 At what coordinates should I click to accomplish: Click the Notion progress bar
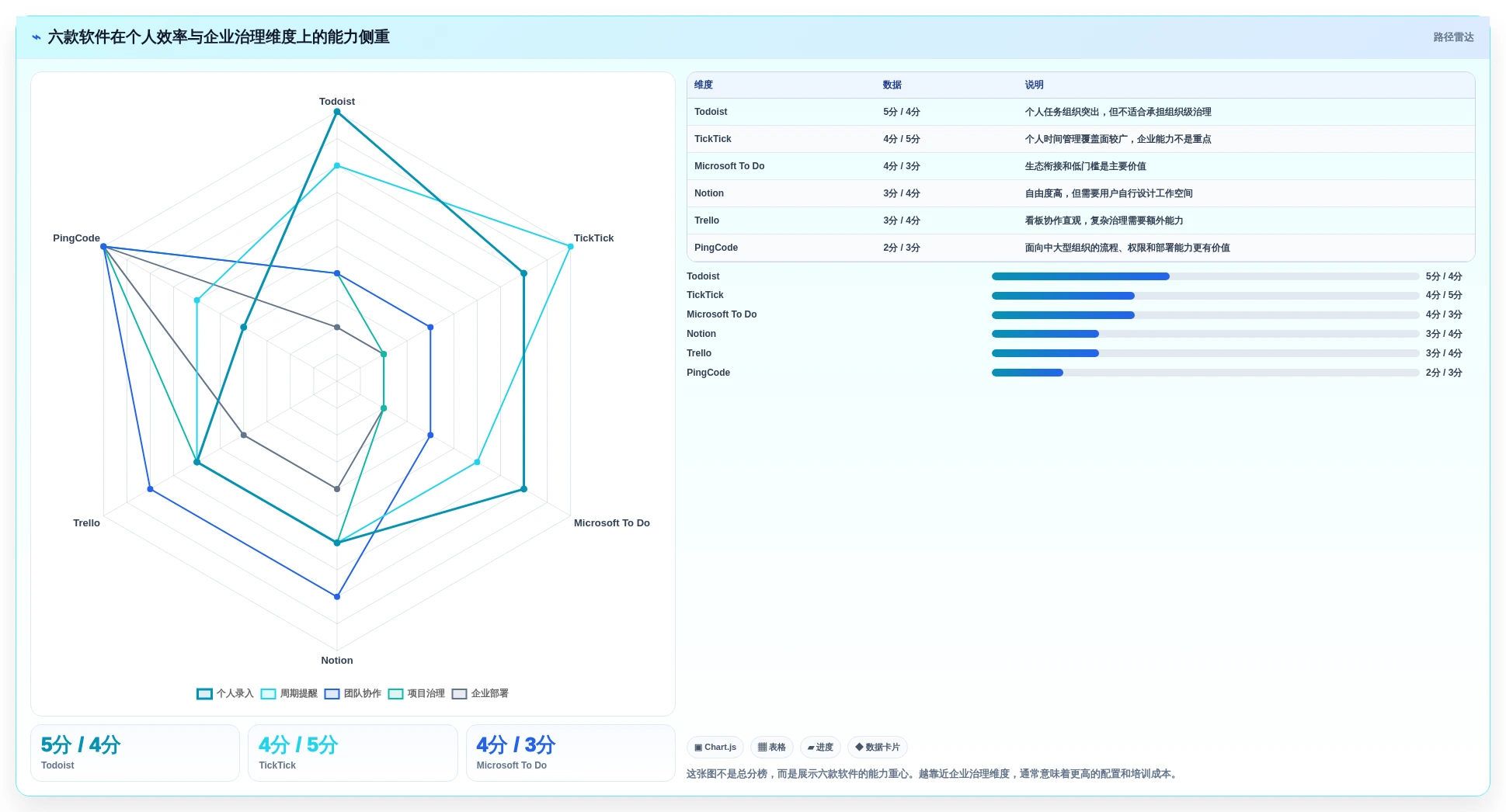pos(1205,334)
